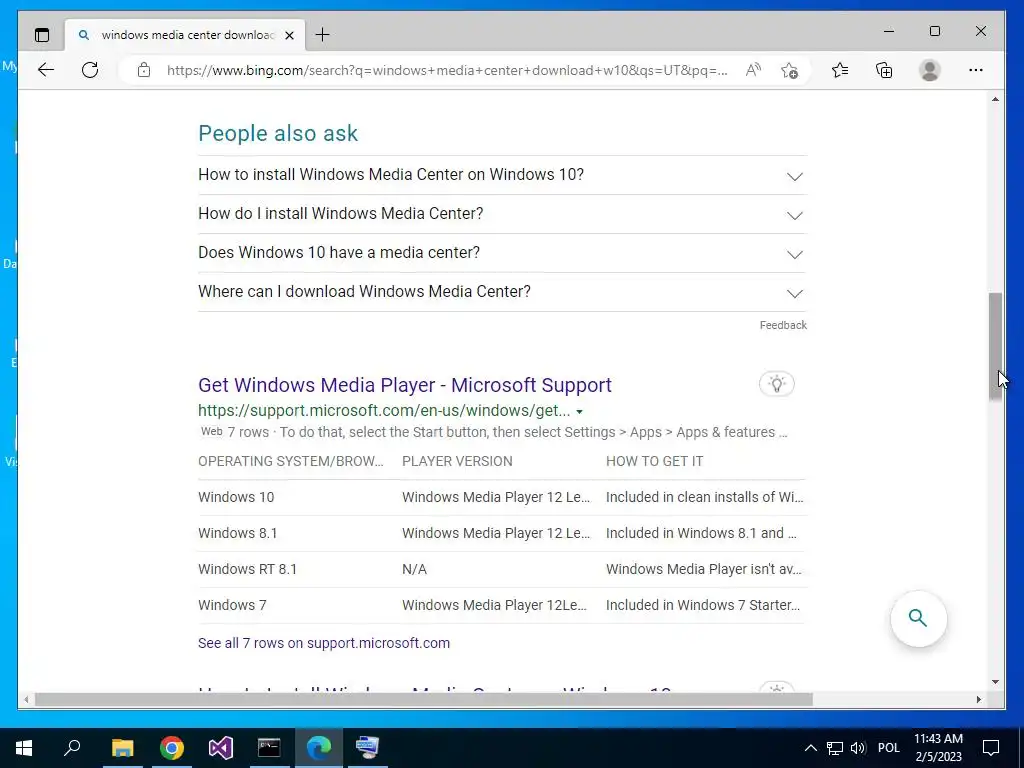
Task: Add this page to favorites
Action: coord(789,70)
